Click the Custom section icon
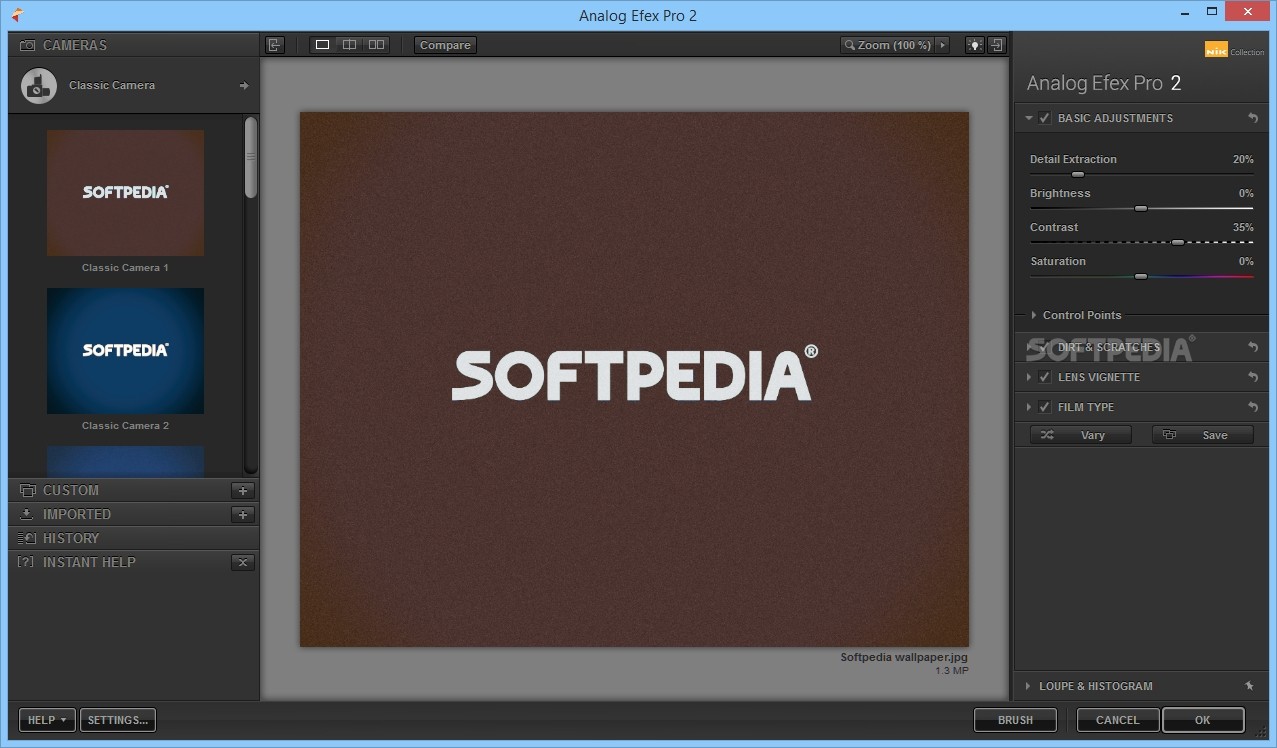The height and width of the screenshot is (748, 1277). point(28,490)
